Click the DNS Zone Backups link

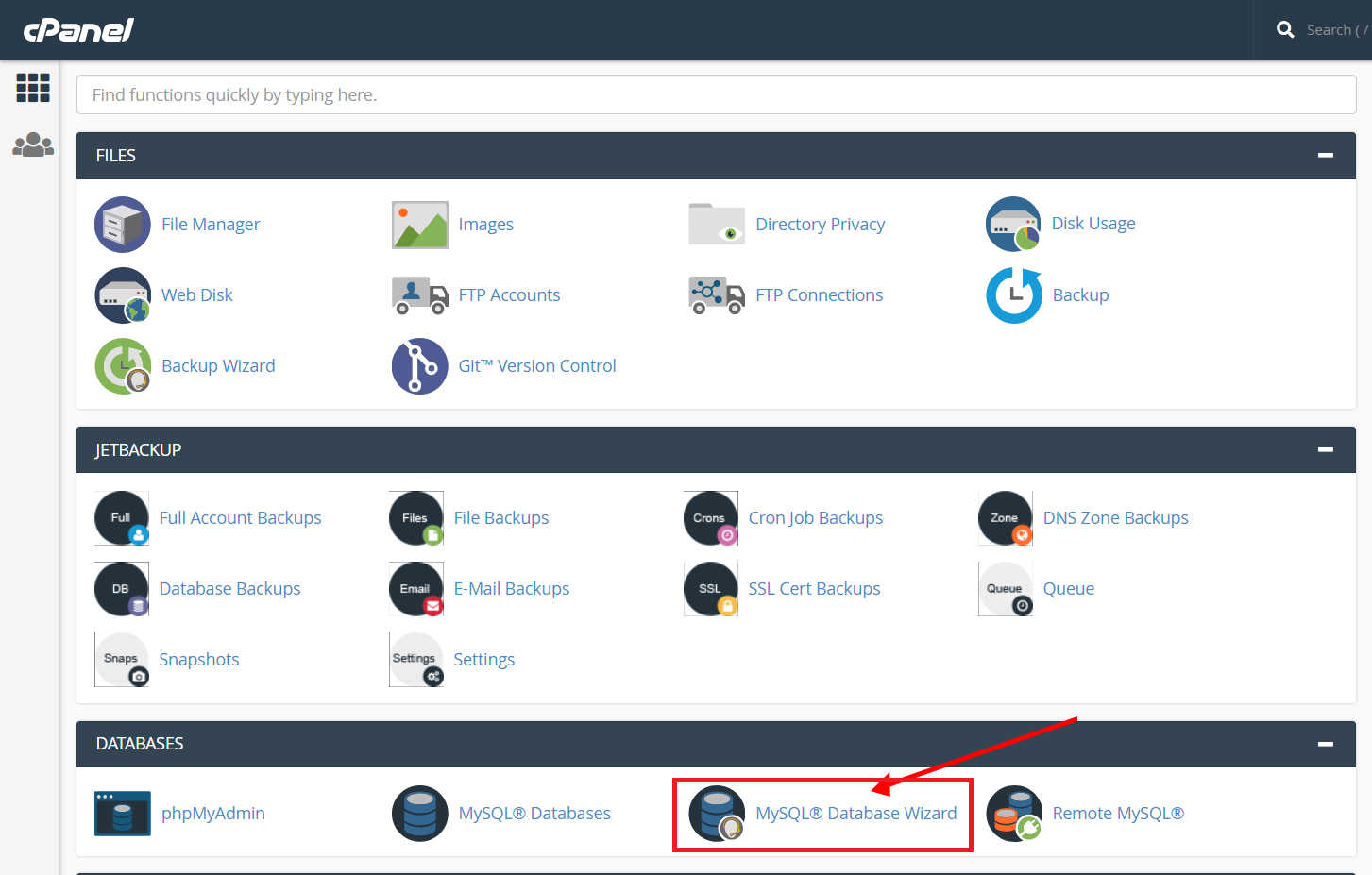point(1115,518)
